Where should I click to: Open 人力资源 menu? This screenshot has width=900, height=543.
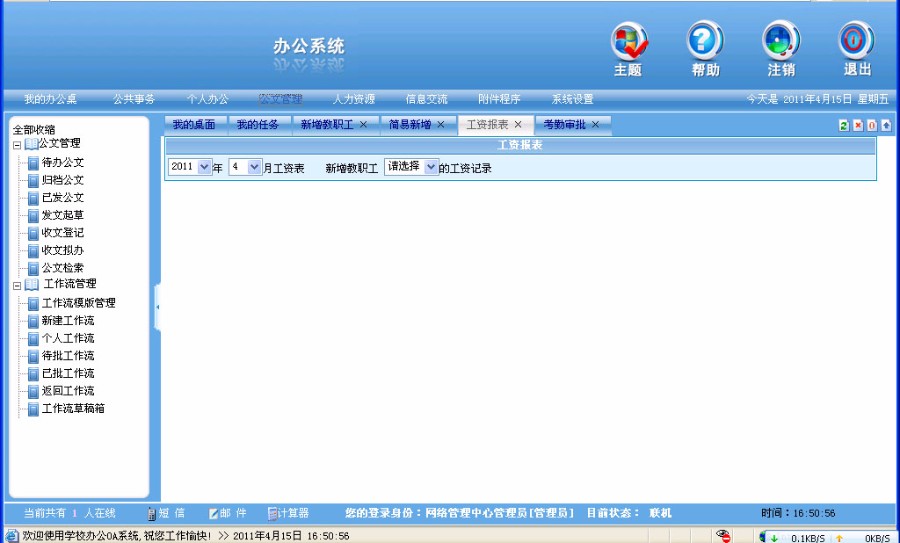point(354,99)
